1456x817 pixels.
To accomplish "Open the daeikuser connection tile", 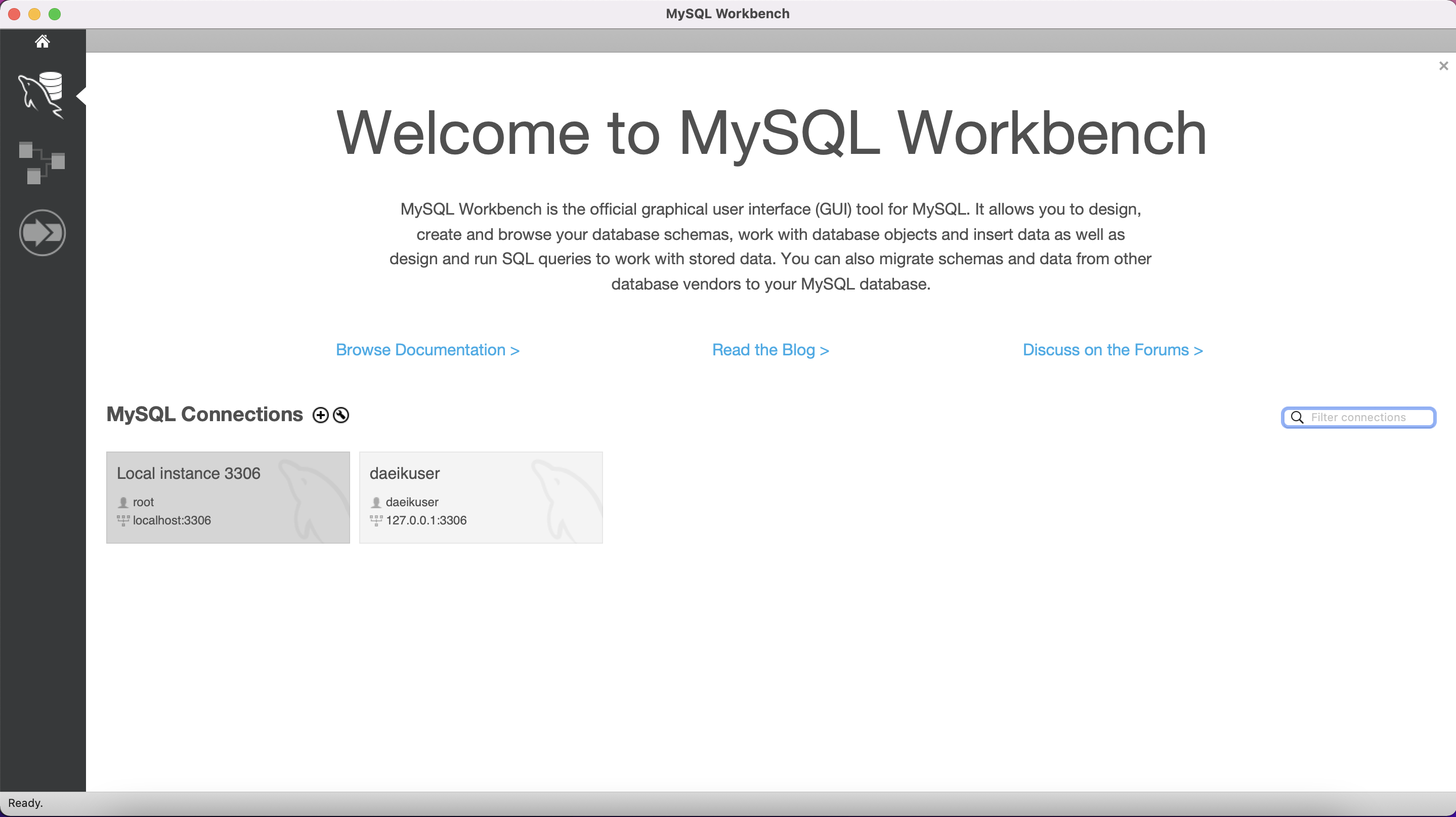I will [481, 497].
